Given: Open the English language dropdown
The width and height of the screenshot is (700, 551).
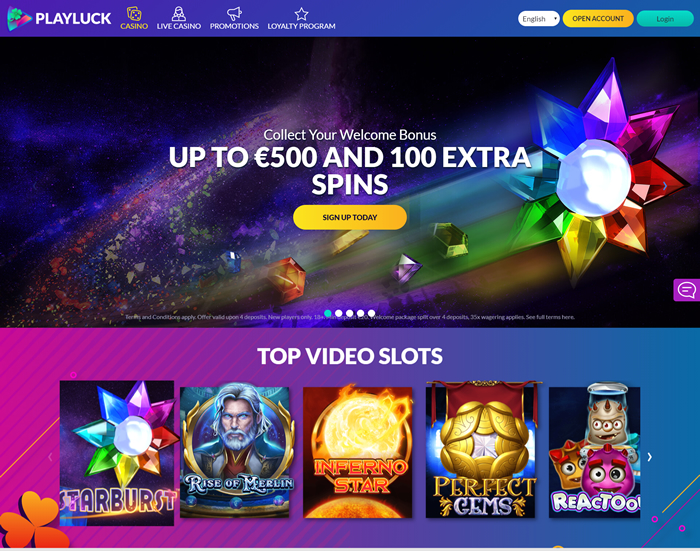Looking at the screenshot, I should [539, 19].
